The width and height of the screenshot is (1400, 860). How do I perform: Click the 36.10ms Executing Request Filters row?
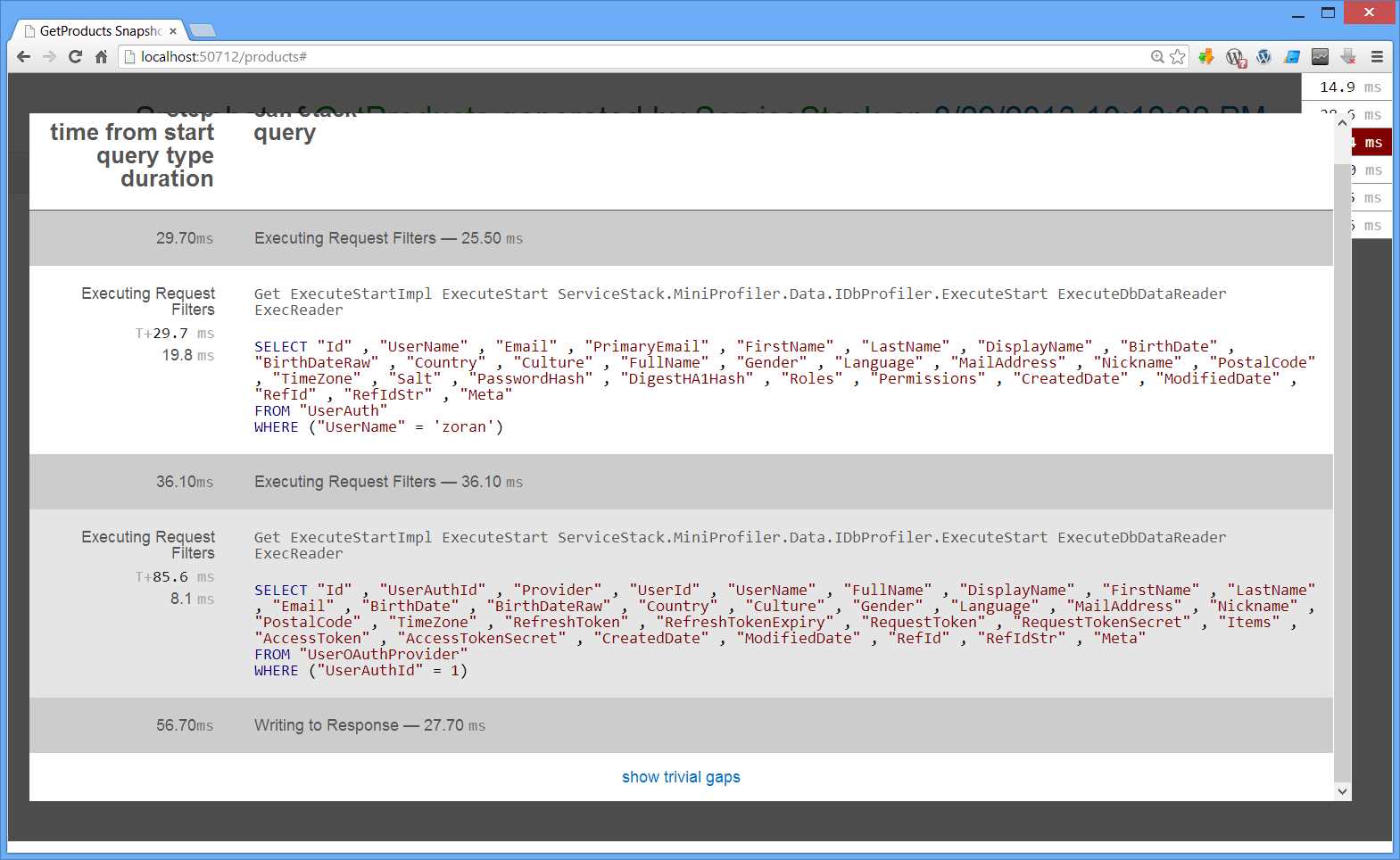point(681,482)
